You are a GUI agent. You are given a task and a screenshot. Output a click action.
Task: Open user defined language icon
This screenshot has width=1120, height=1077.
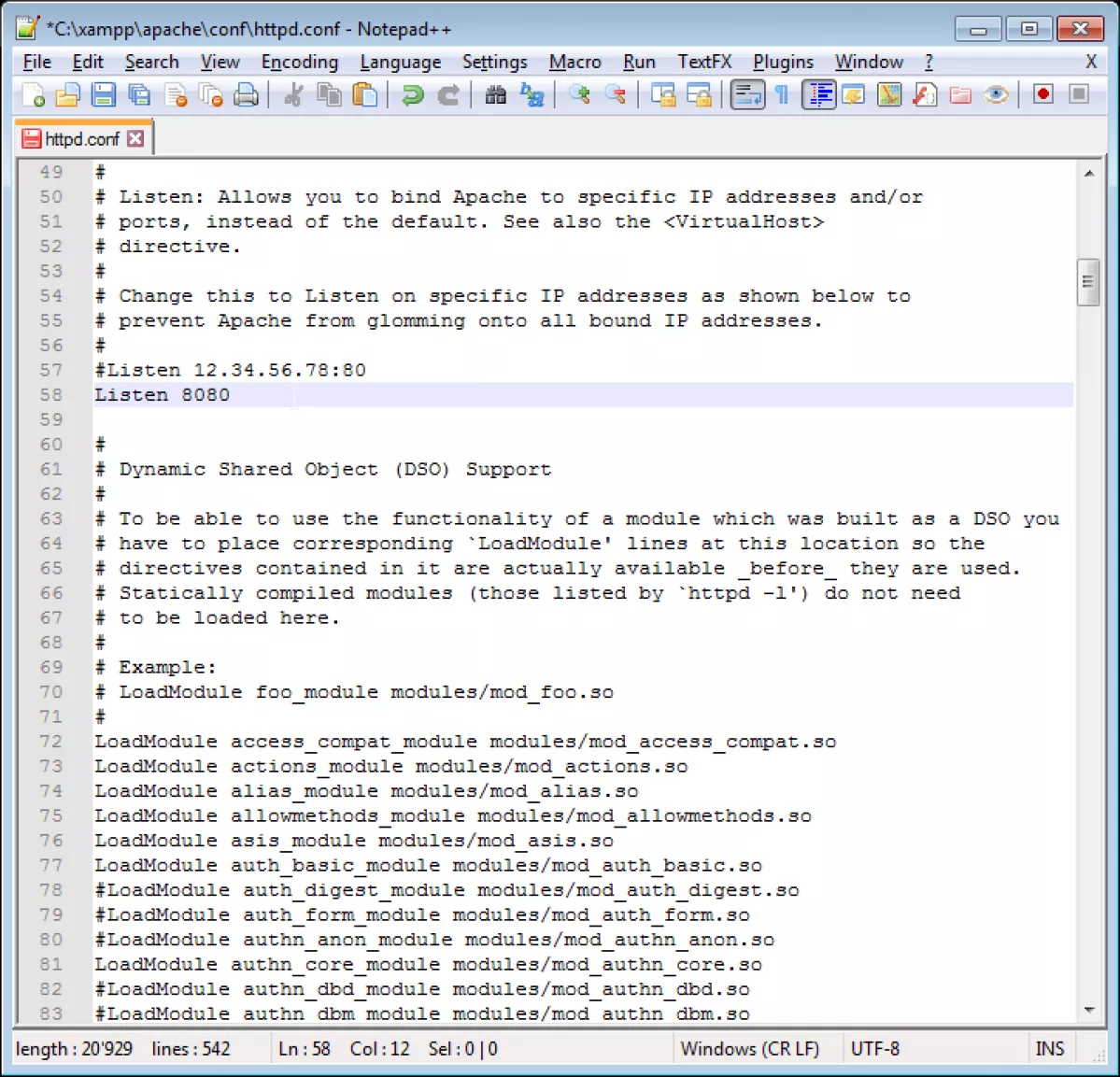[x=854, y=95]
